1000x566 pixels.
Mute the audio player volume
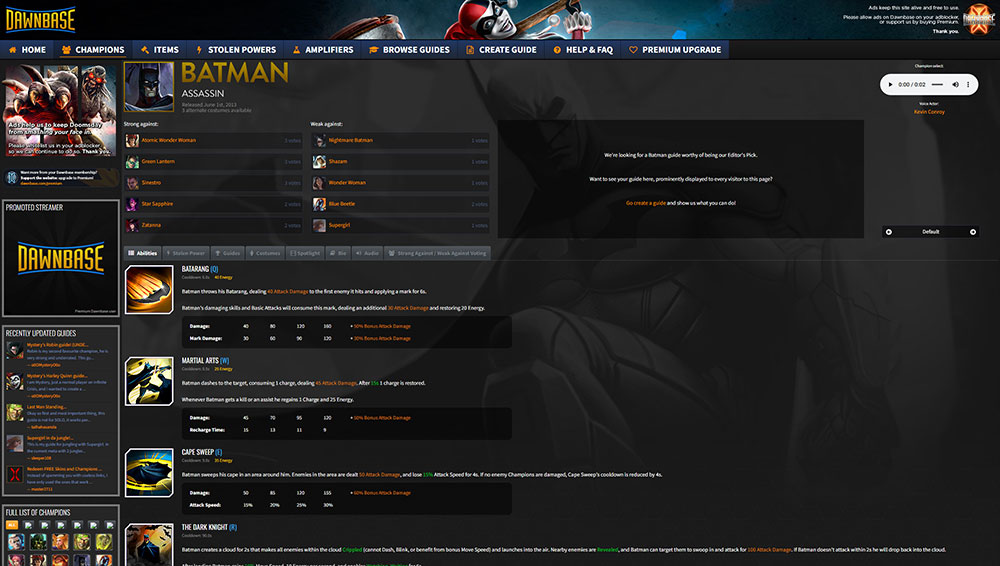(x=955, y=84)
